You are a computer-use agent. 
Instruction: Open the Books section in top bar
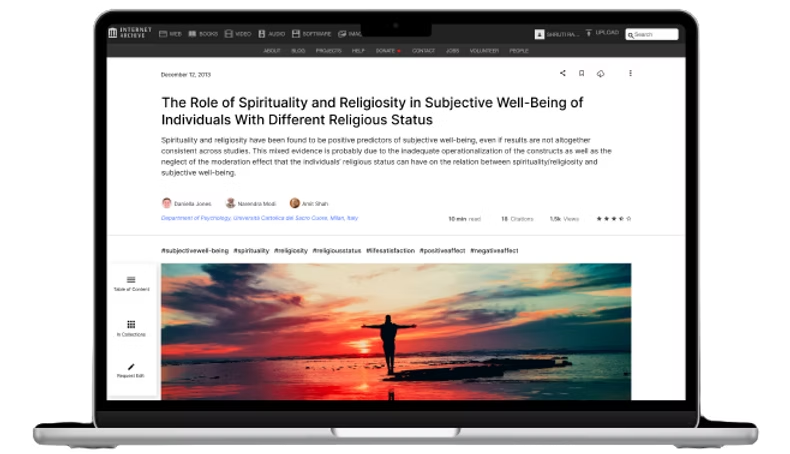click(x=203, y=34)
